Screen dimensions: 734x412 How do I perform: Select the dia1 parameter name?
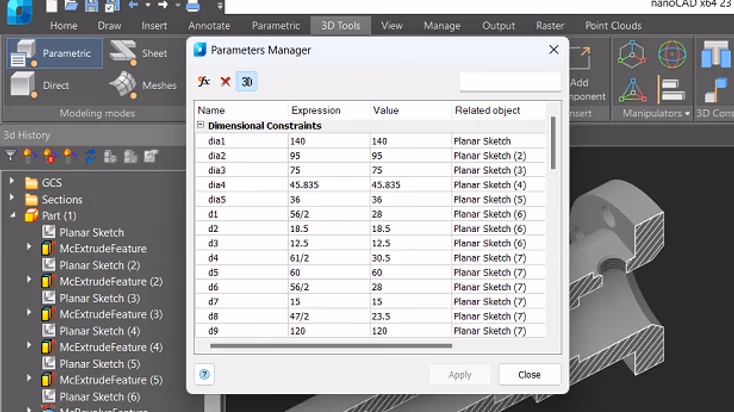click(x=217, y=141)
